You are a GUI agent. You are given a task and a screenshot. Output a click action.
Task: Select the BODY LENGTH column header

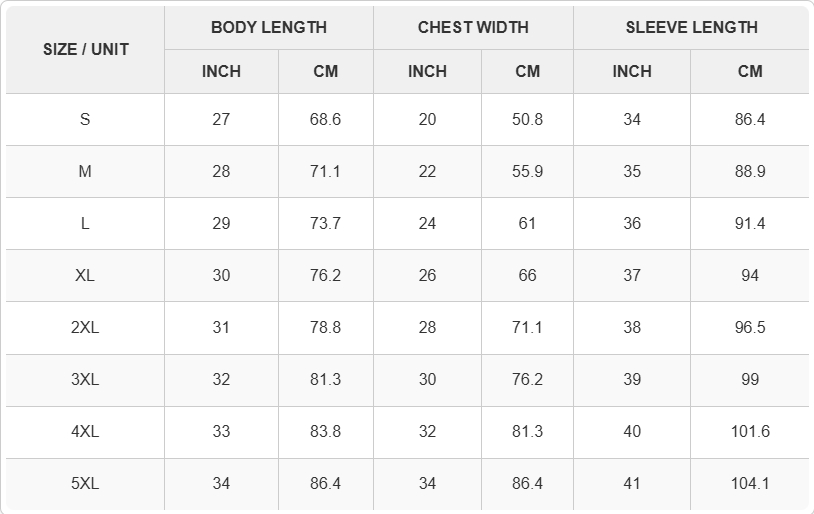tap(269, 28)
